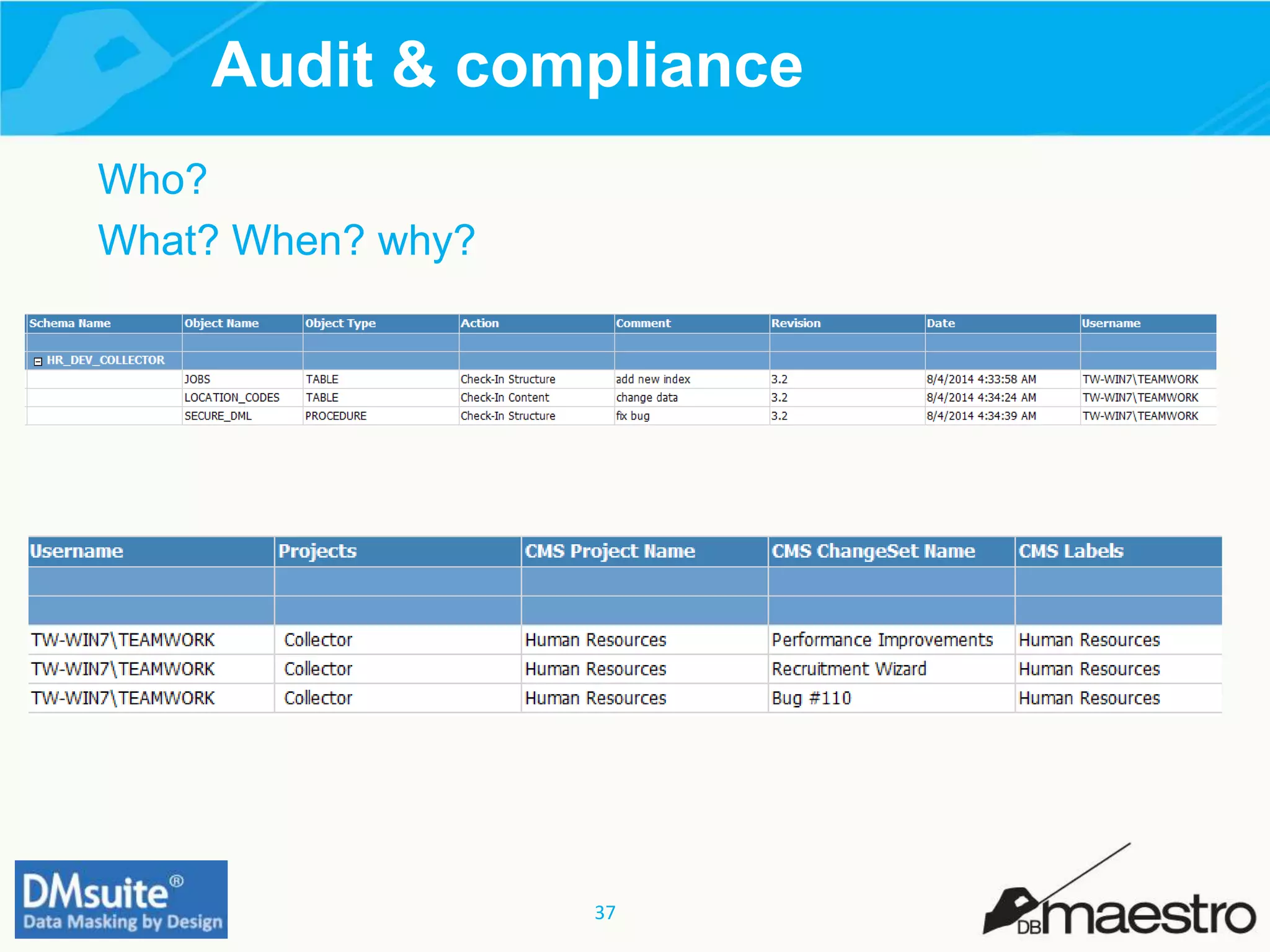Click 'What? When? why?' text

[286, 240]
